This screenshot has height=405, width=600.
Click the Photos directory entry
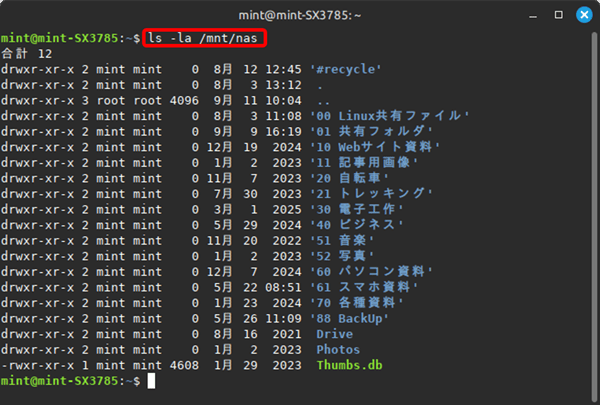click(x=338, y=350)
